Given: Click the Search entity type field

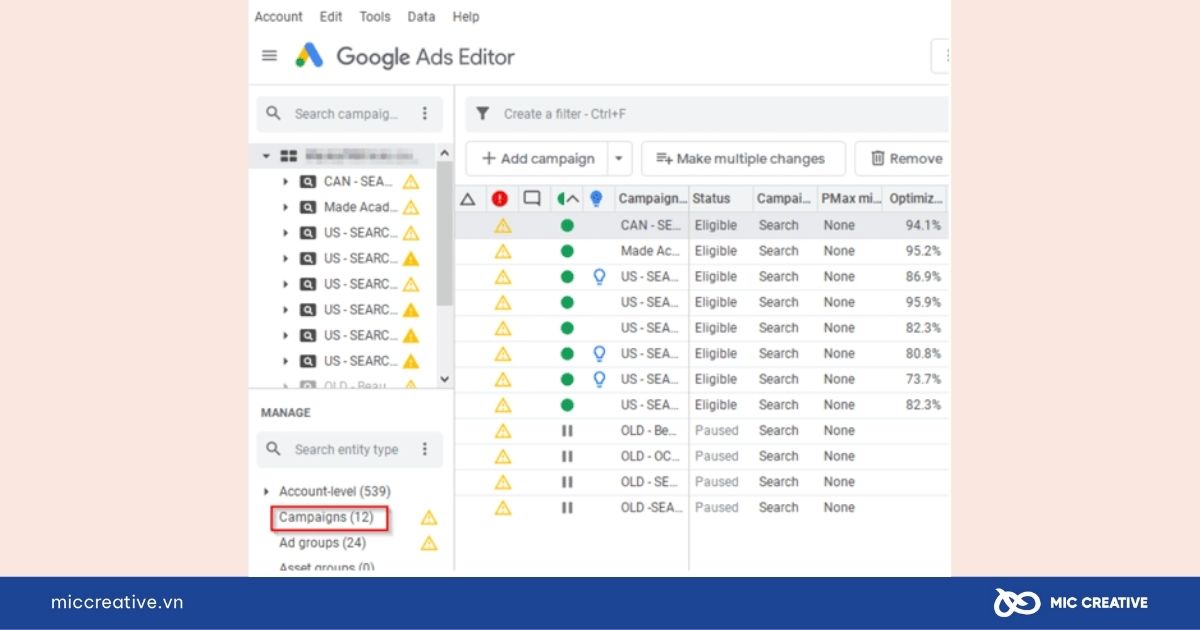Looking at the screenshot, I should pos(349,449).
